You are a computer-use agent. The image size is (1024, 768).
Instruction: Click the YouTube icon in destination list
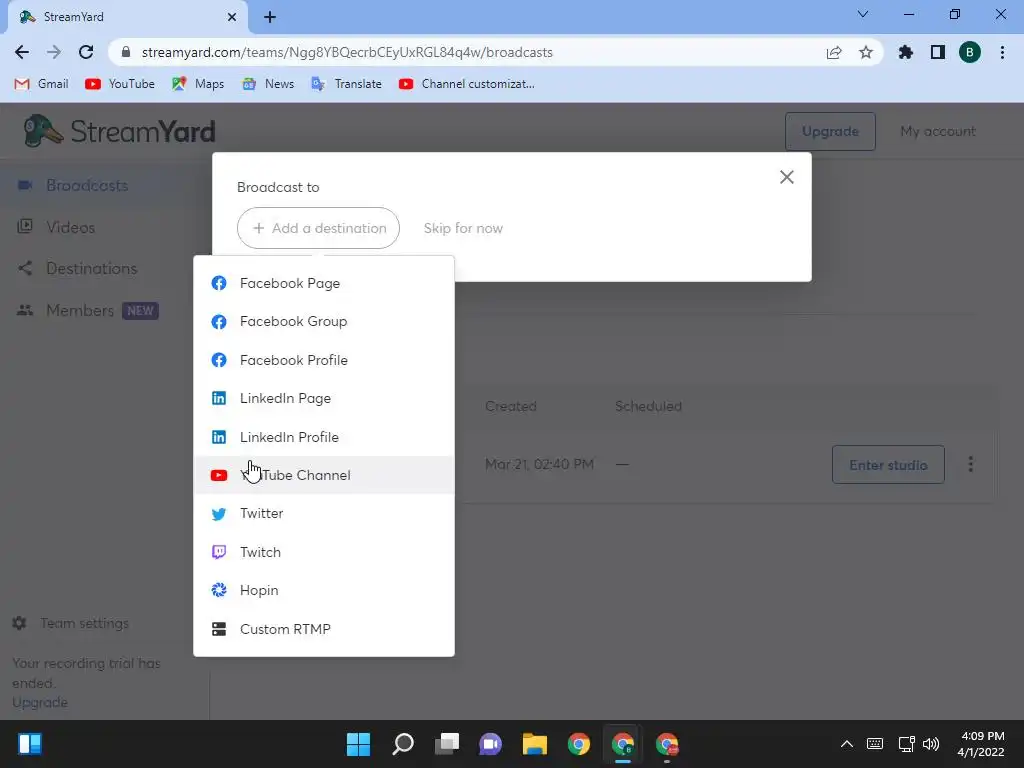point(219,475)
